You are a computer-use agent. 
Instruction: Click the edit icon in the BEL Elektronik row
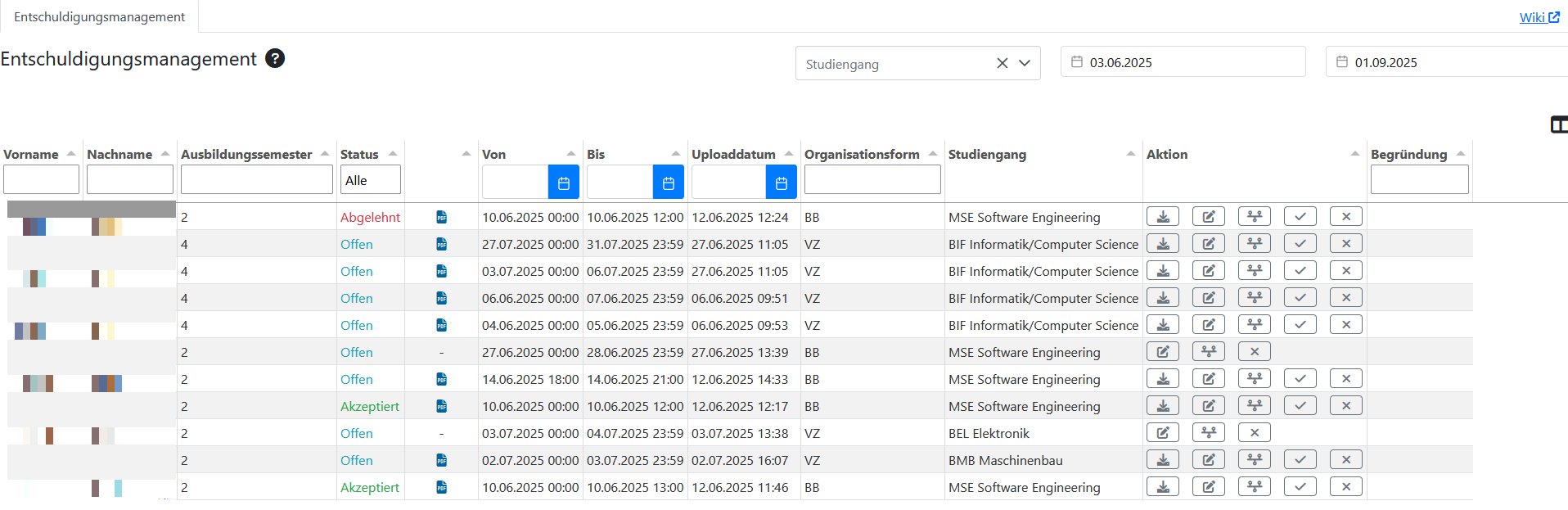(1162, 433)
